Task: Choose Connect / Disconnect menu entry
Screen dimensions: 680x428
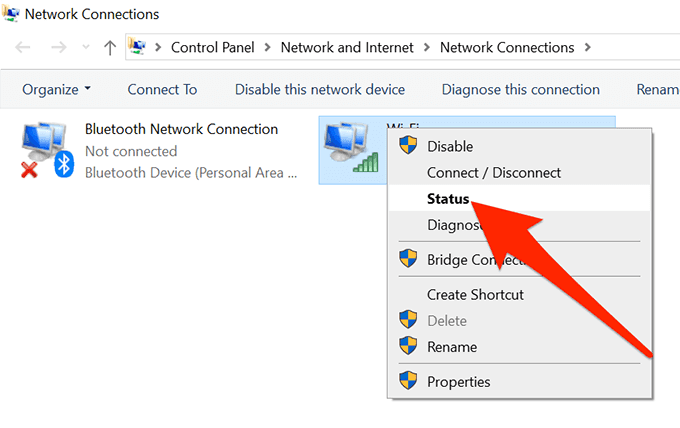Action: 494,172
